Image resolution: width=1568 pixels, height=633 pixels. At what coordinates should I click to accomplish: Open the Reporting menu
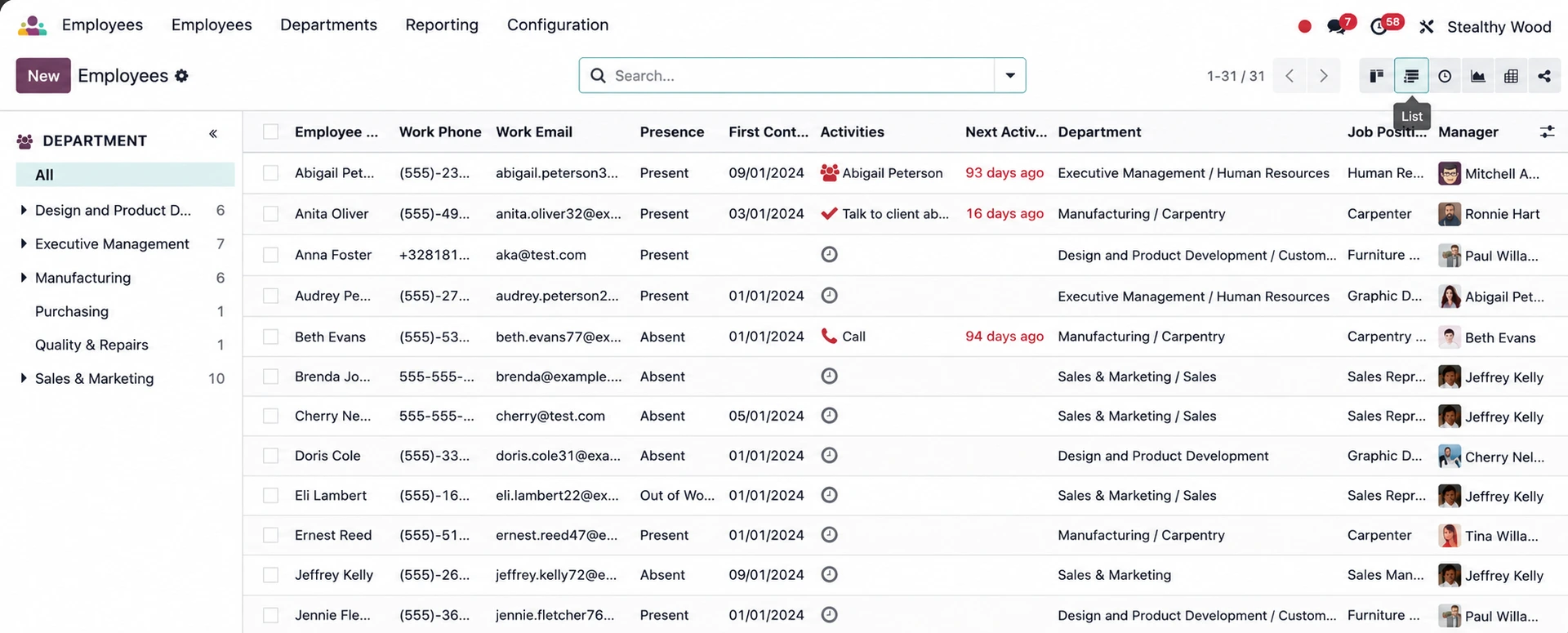point(442,25)
